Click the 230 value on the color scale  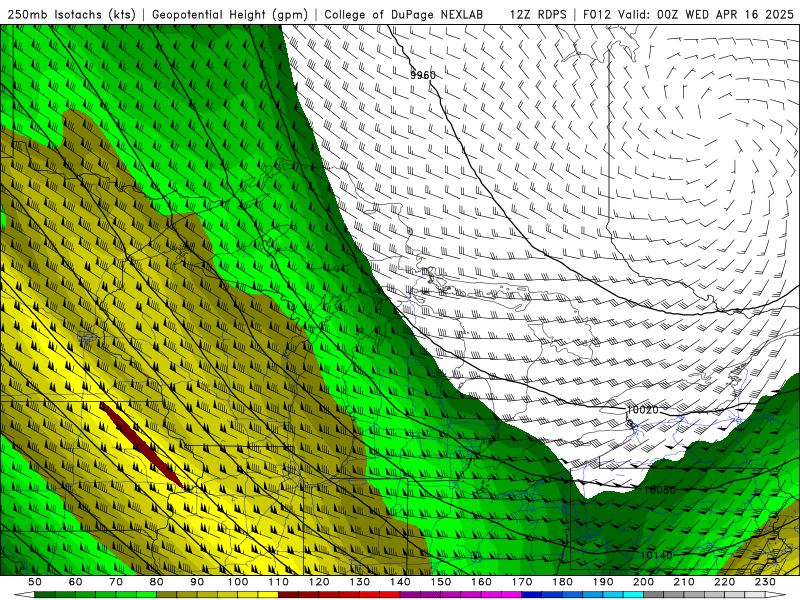[765, 582]
